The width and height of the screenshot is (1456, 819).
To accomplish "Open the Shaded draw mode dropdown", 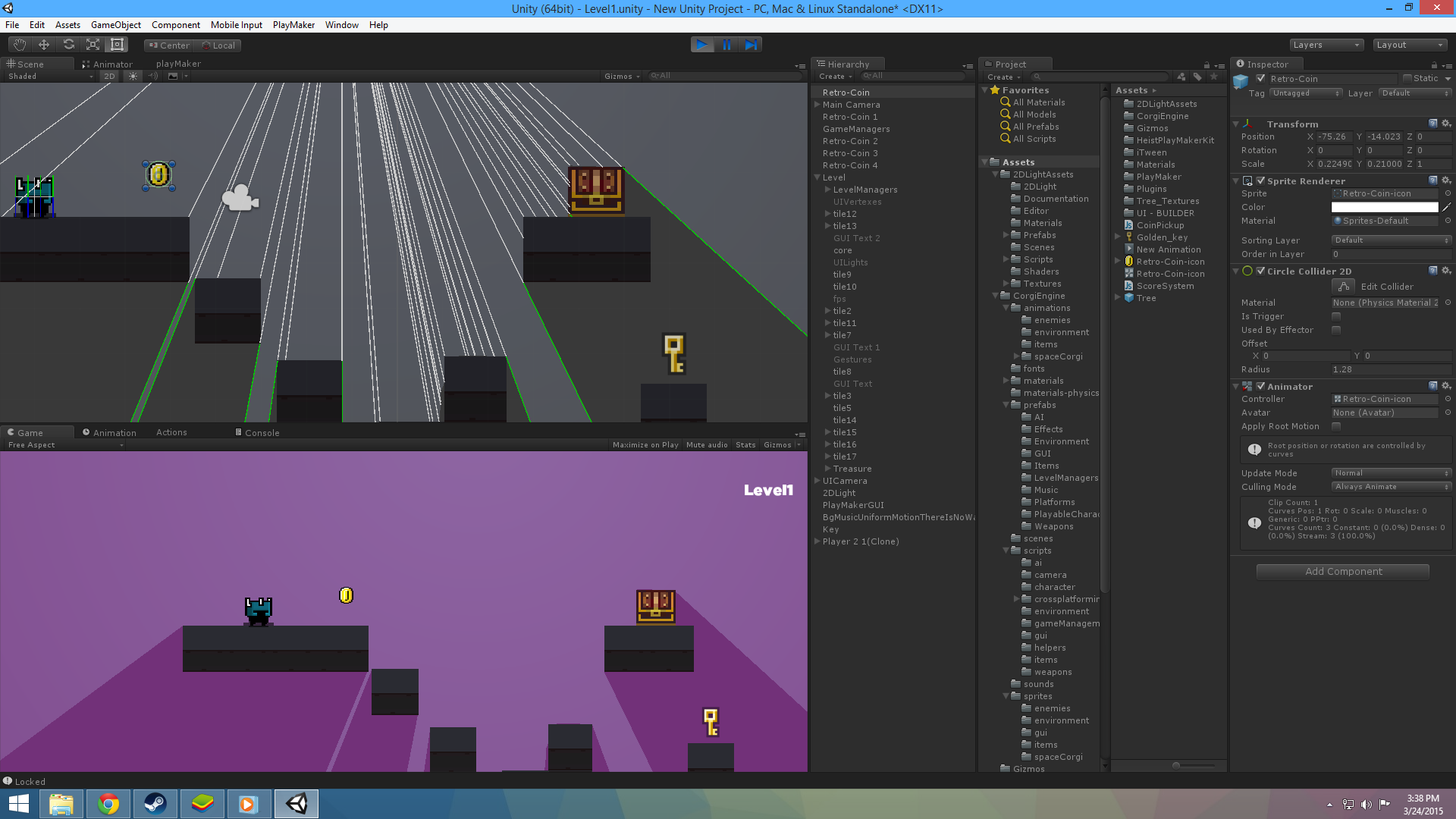I will coord(50,76).
